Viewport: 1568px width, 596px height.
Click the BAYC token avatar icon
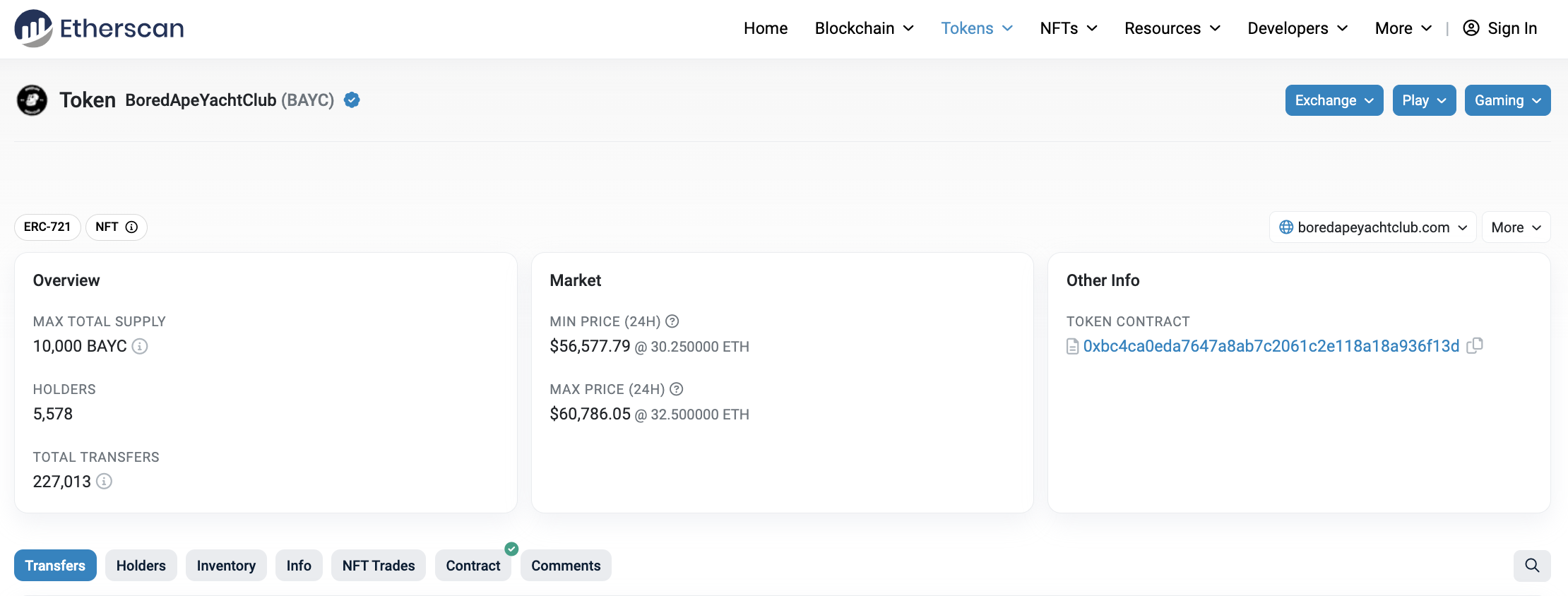32,100
